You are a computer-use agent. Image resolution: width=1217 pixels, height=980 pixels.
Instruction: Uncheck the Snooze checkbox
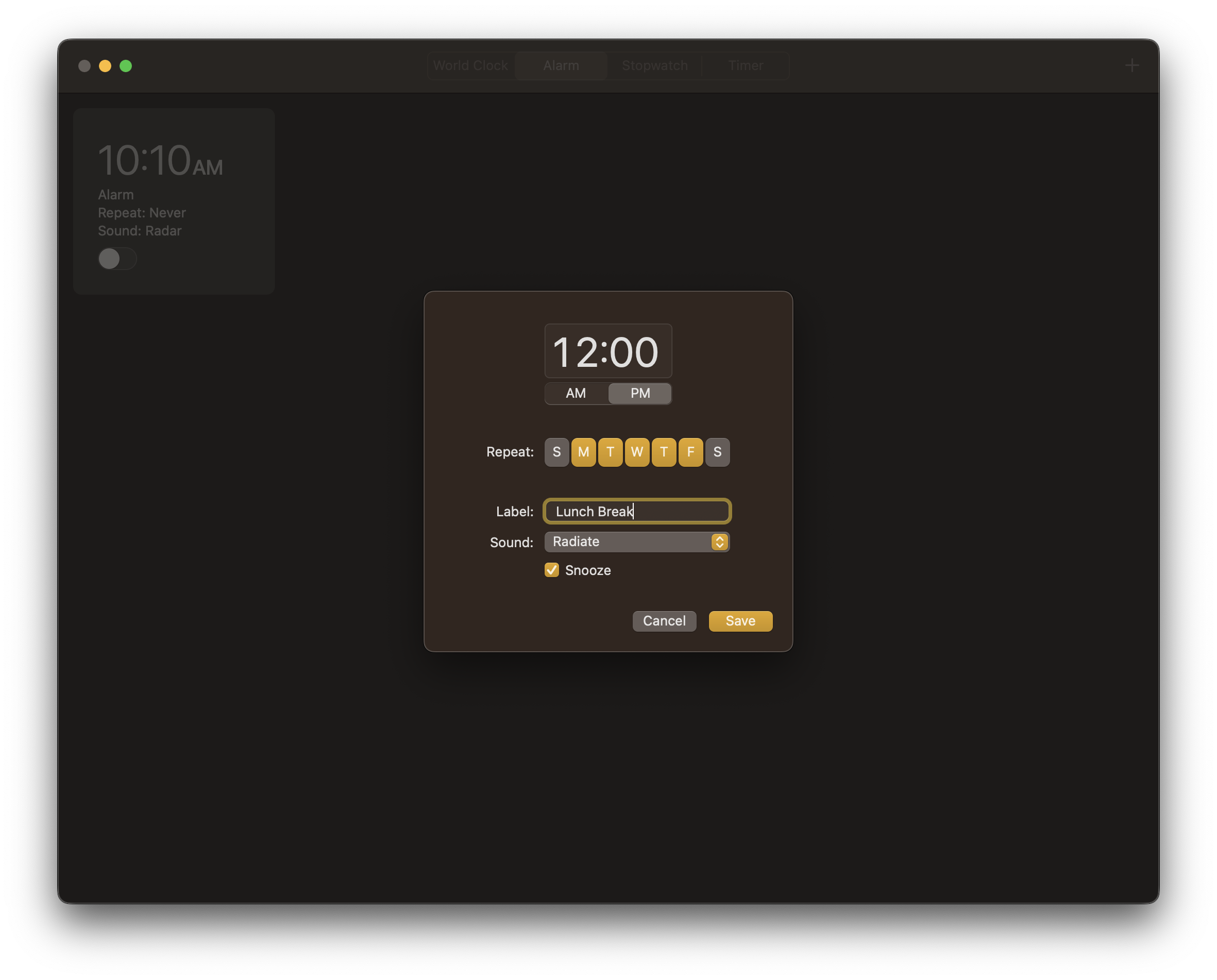tap(551, 570)
